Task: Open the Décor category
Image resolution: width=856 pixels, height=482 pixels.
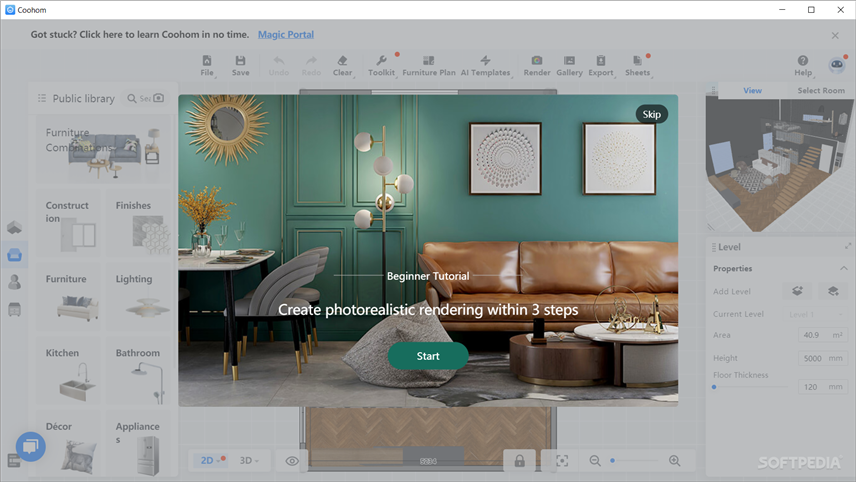Action: point(68,443)
